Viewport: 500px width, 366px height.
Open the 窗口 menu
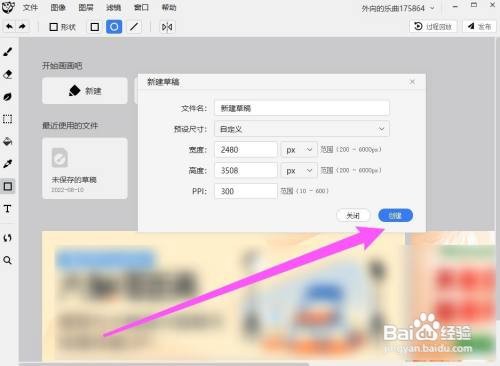(141, 7)
